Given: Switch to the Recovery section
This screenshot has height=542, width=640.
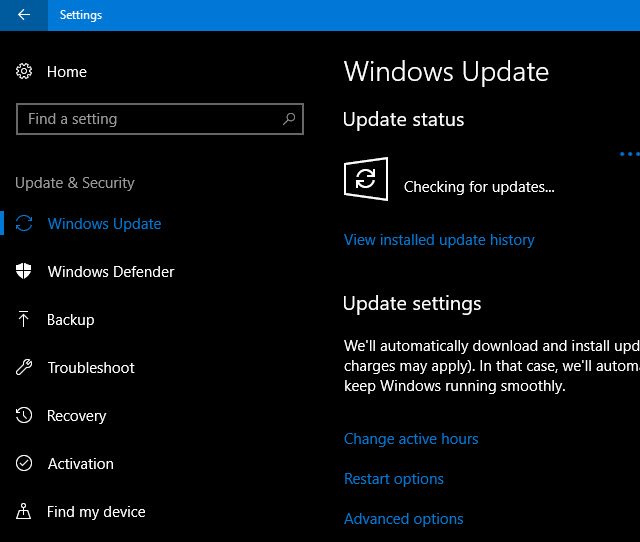Looking at the screenshot, I should [77, 416].
